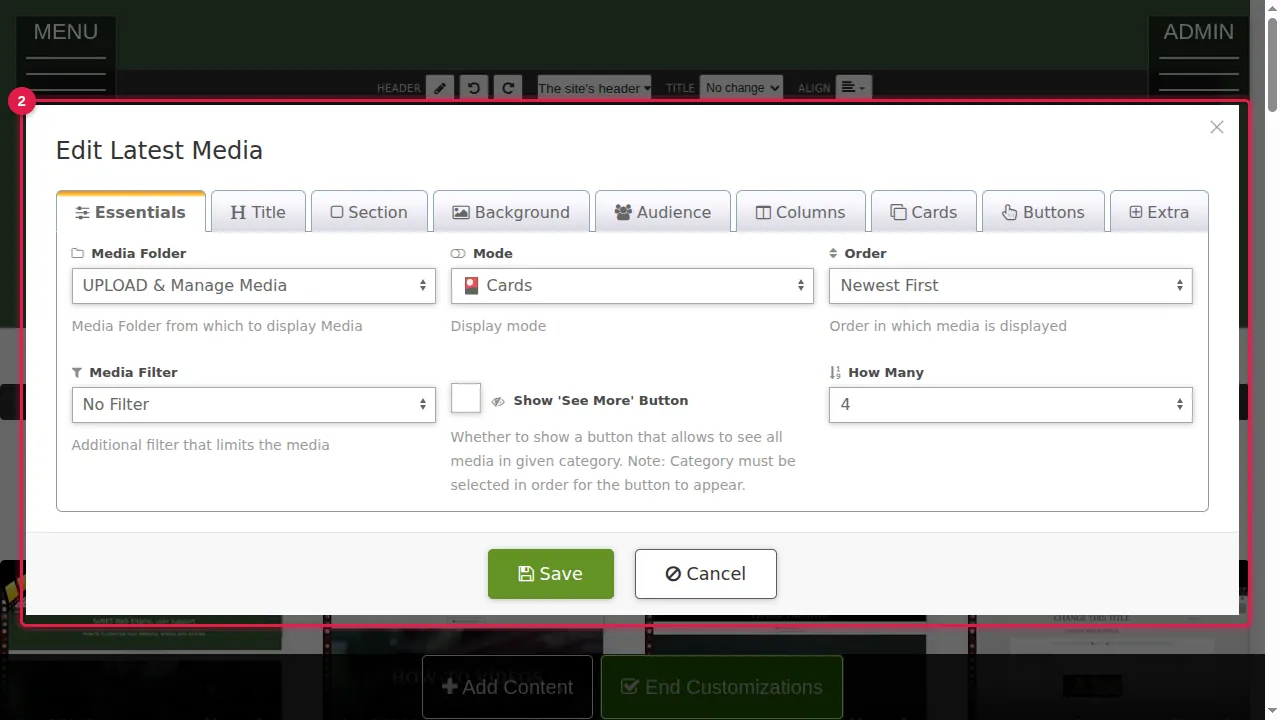Open the Align dropdown in header toolbar

pyautogui.click(x=854, y=88)
